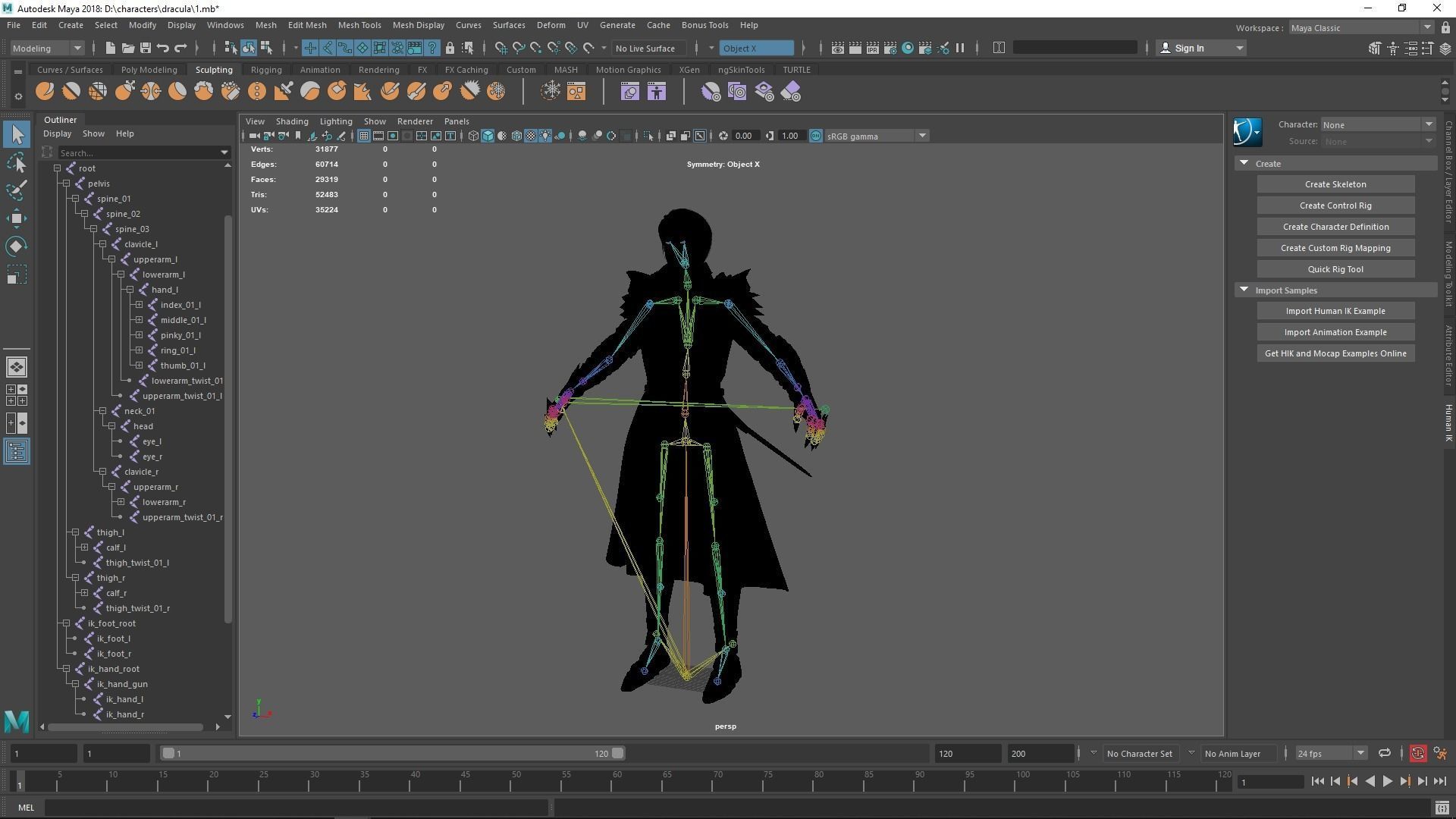Open the Mesh Tools menu
Viewport: 1456px width, 819px height.
(x=359, y=25)
